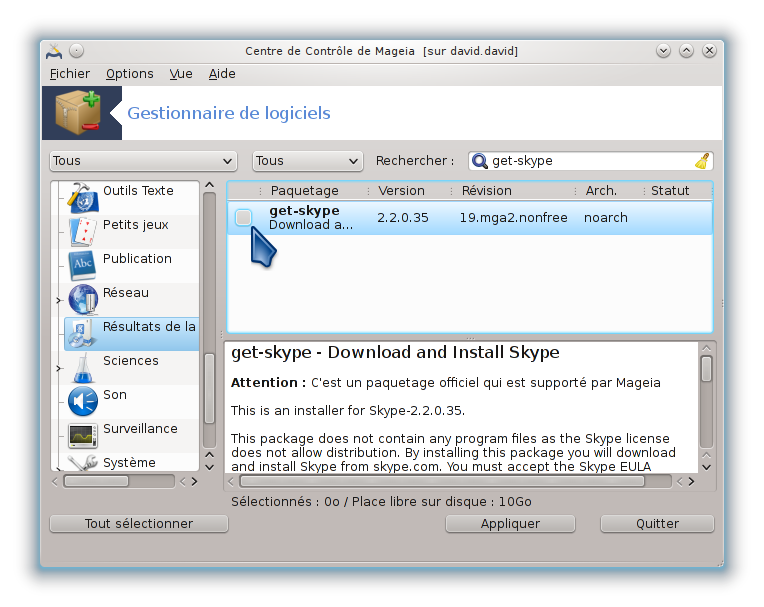Click the Outils Texte category icon
This screenshot has width=764, height=607.
coord(83,198)
